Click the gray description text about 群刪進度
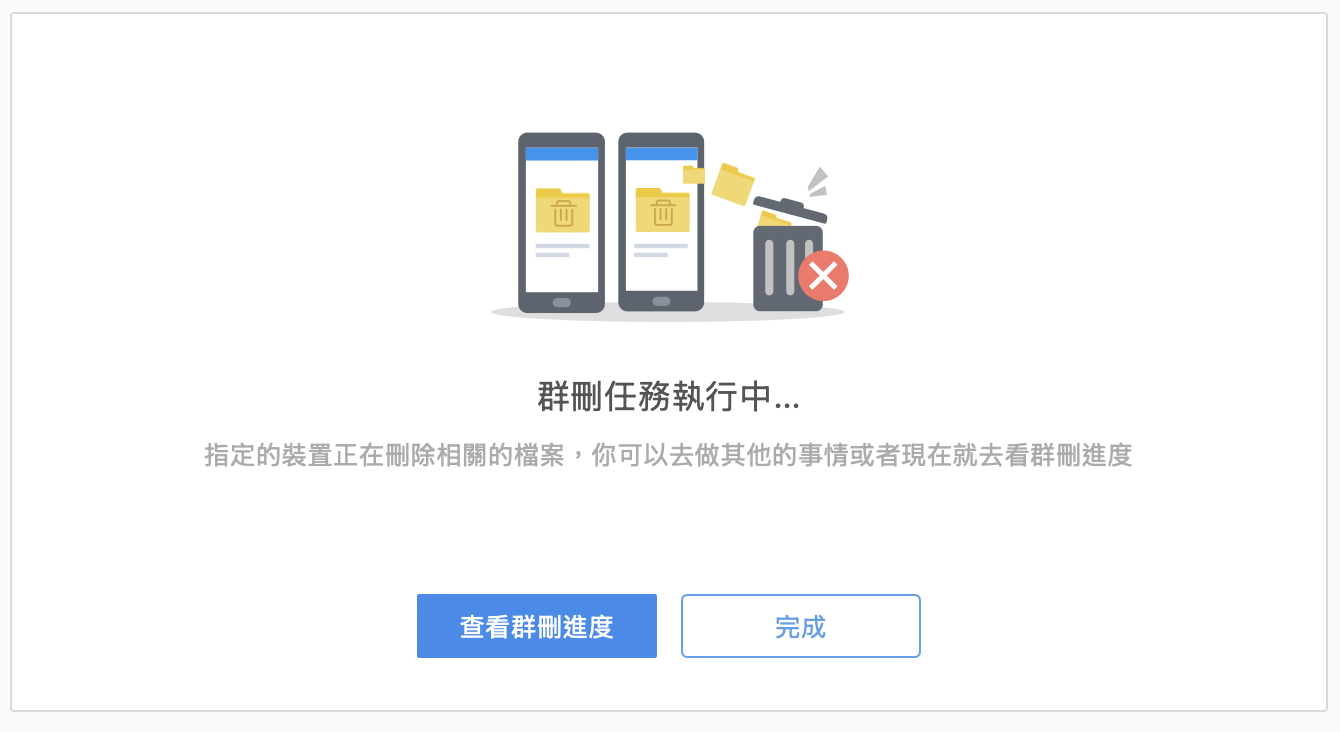This screenshot has width=1340, height=732. 668,456
